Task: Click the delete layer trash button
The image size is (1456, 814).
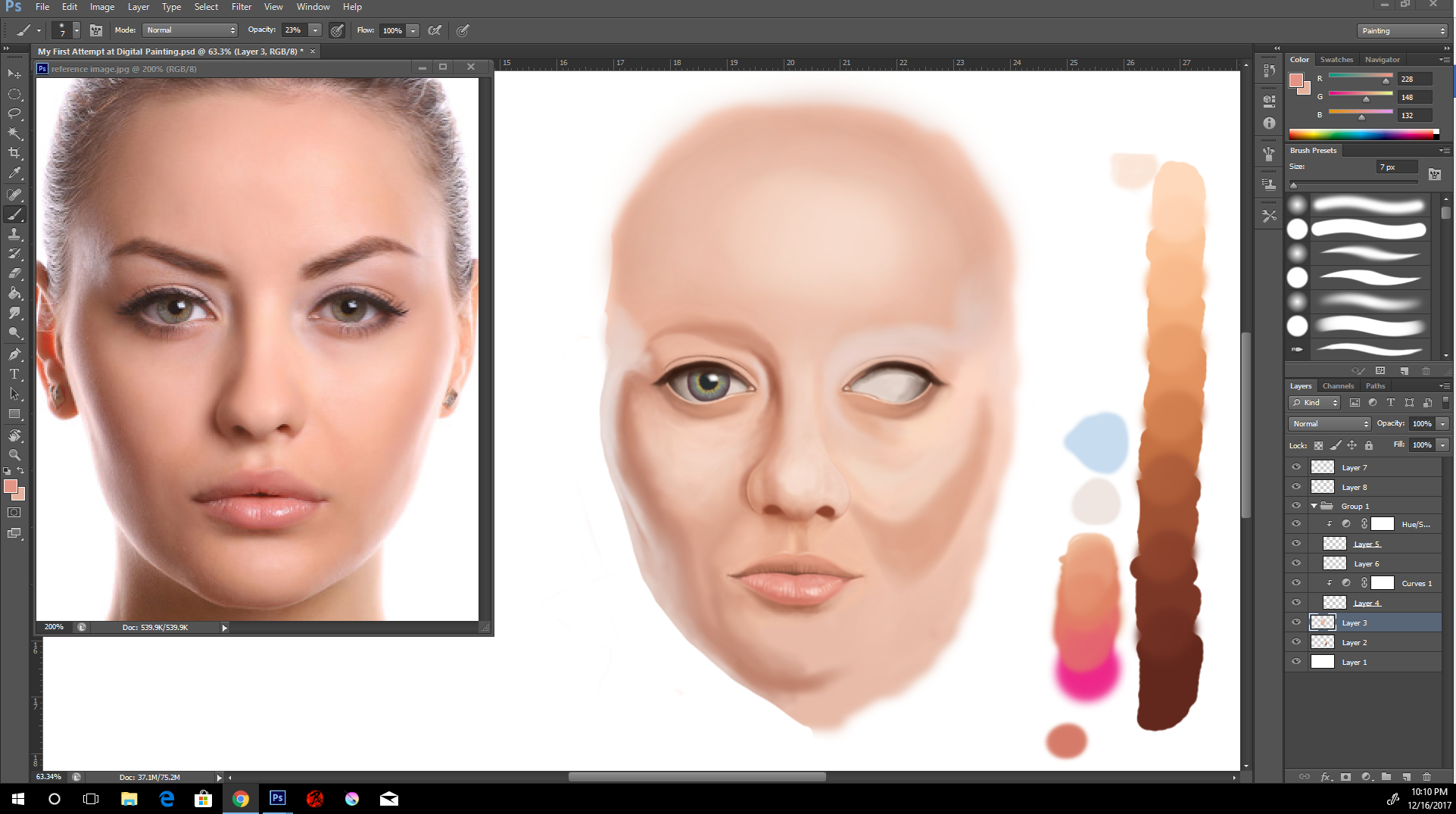Action: (x=1426, y=777)
